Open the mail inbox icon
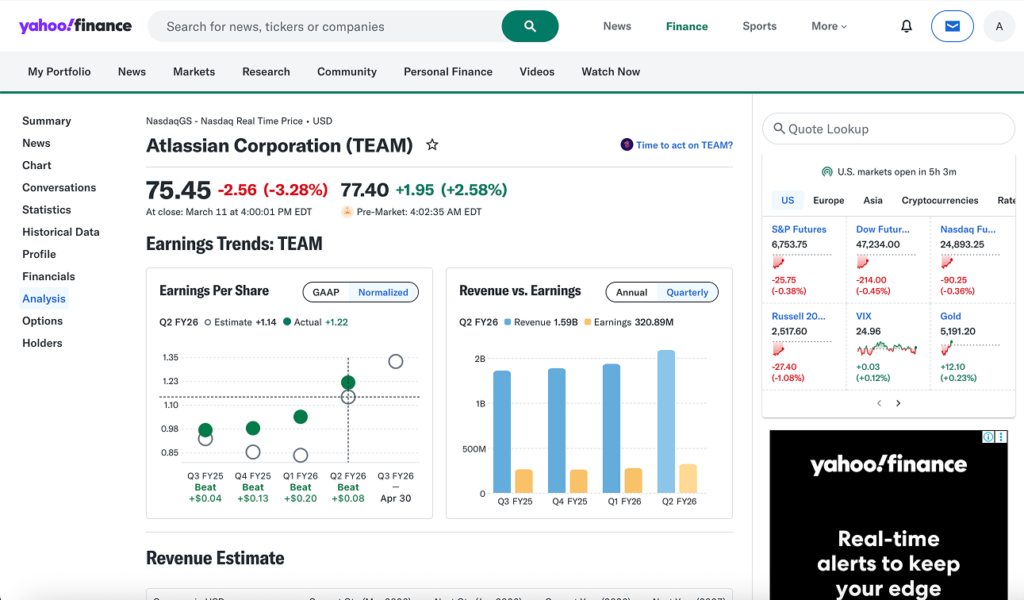Screen dimensions: 1024x600 951,26
